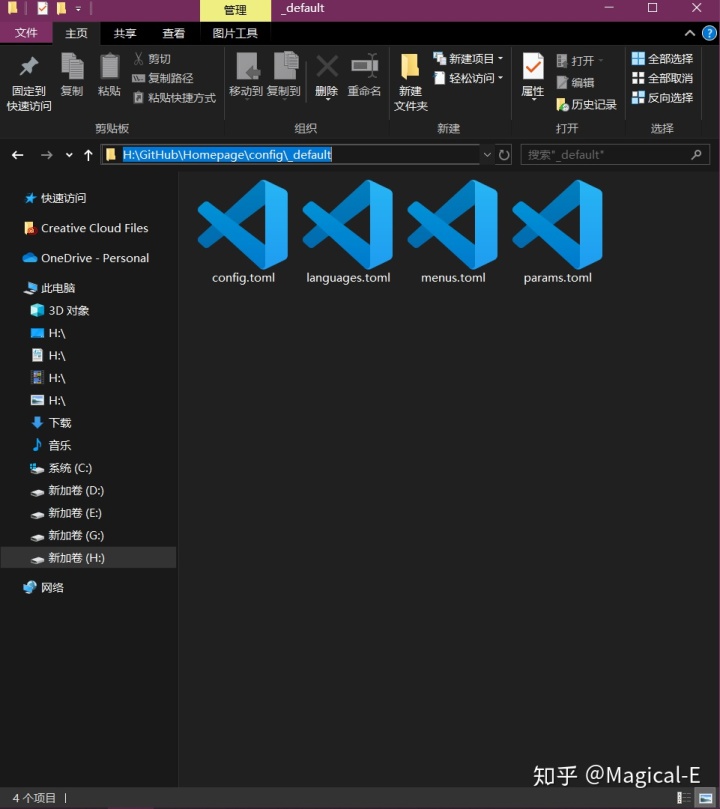Open 3D 对象 in the sidebar
Screen dimensions: 720x809
pyautogui.click(x=60, y=311)
